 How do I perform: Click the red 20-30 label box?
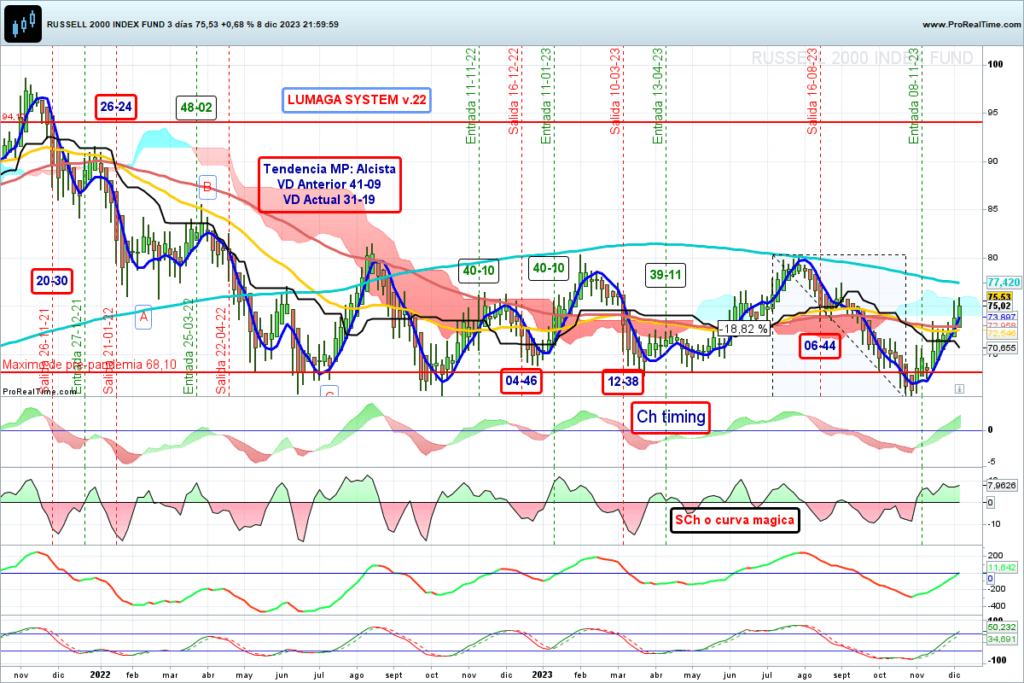(52, 281)
